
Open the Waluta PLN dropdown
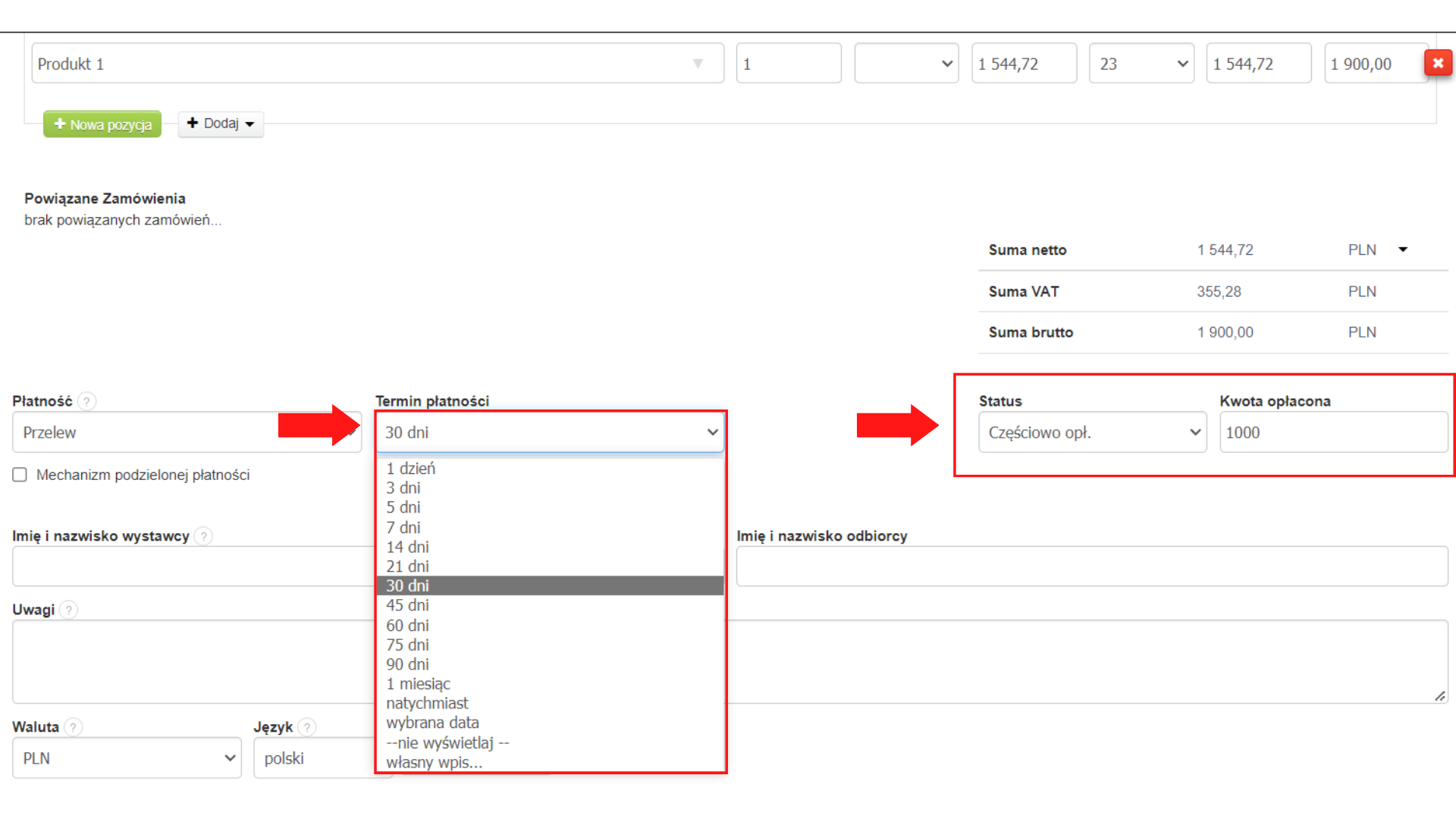click(127, 758)
